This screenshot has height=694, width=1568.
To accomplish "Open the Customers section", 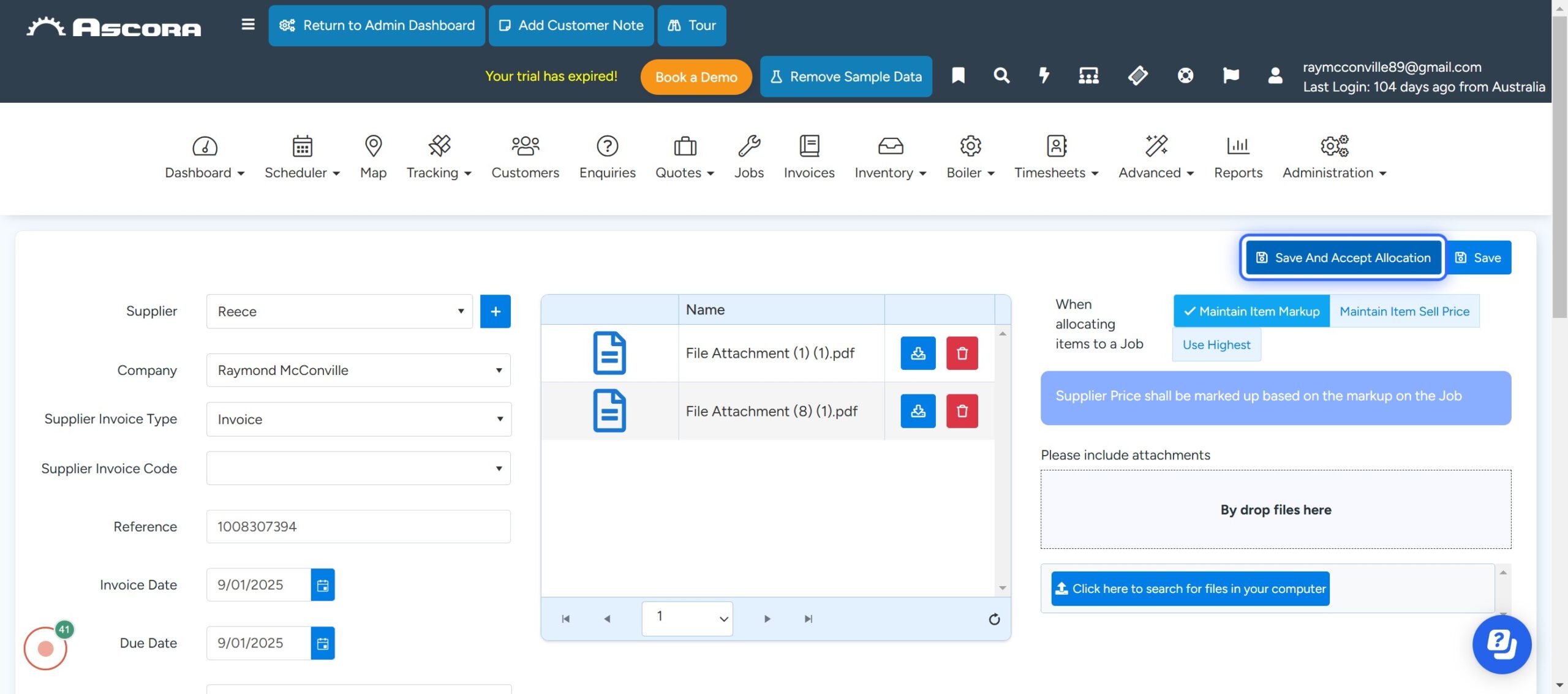I will coord(525,158).
